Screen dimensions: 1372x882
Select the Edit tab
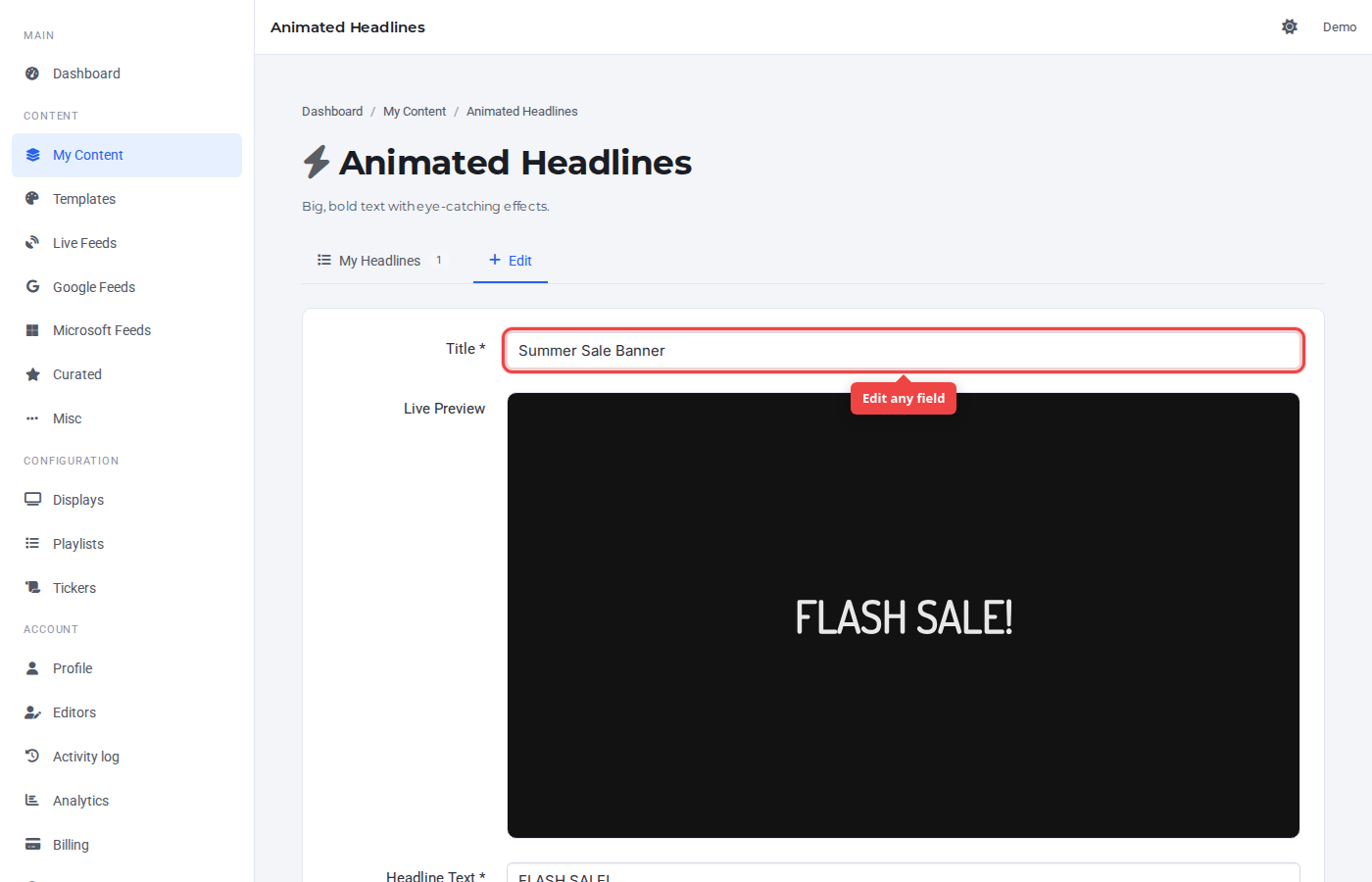pyautogui.click(x=511, y=261)
